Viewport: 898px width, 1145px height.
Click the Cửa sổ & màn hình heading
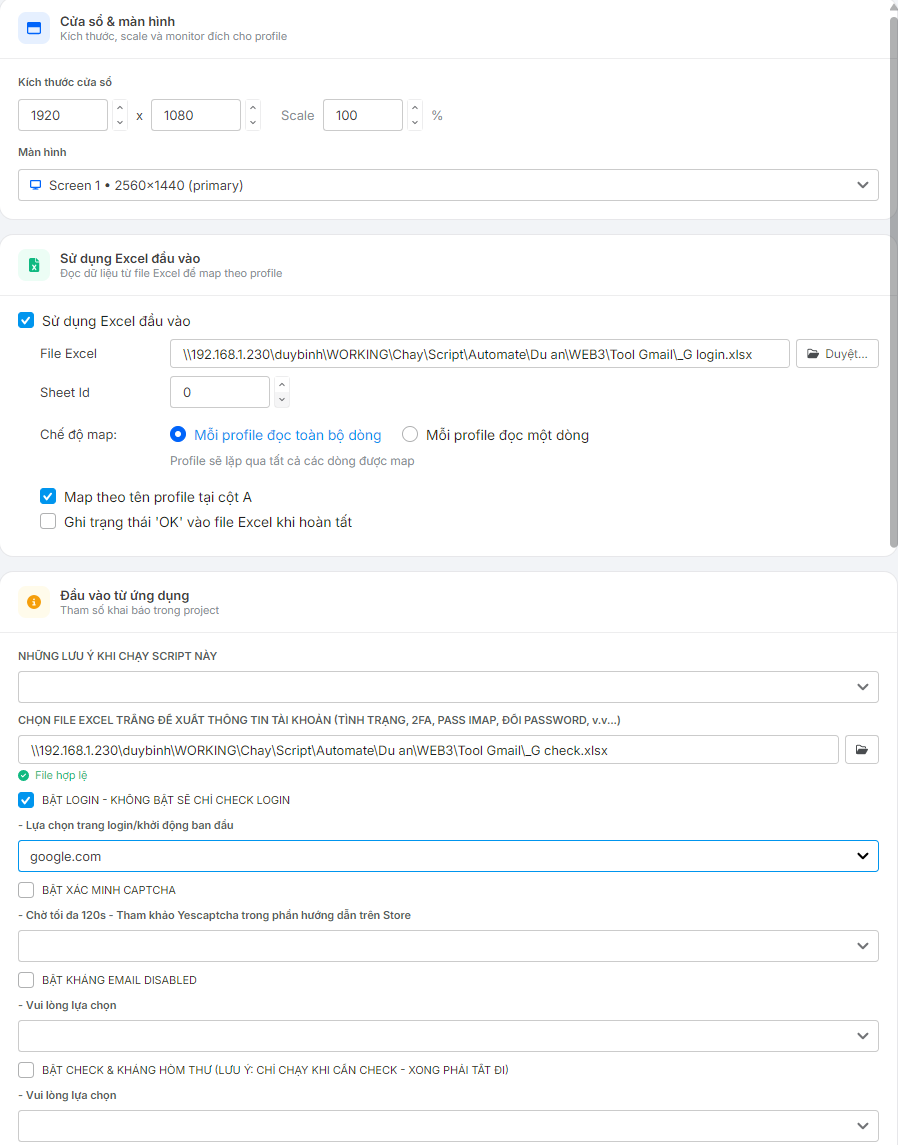(x=118, y=22)
